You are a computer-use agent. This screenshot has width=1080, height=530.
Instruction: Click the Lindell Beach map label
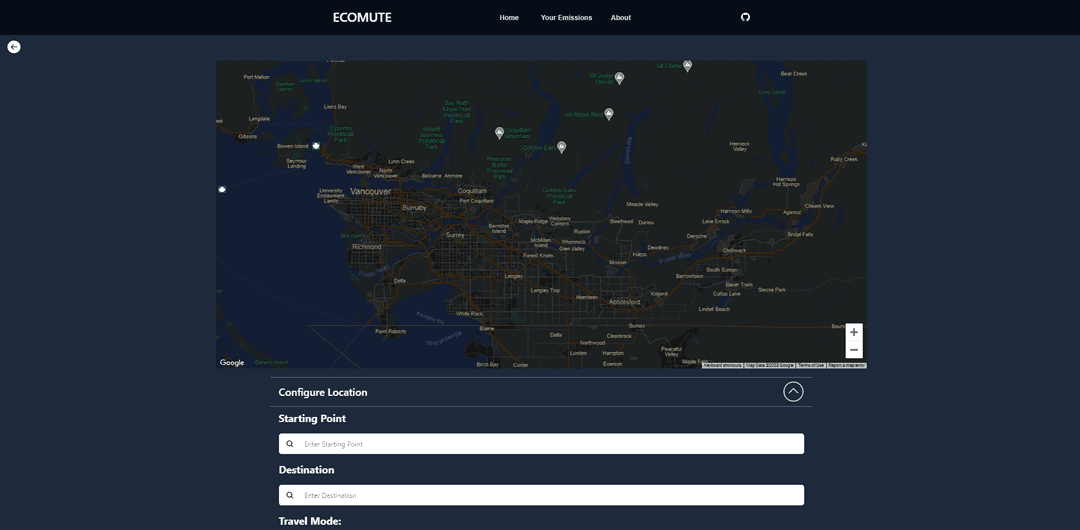[714, 309]
